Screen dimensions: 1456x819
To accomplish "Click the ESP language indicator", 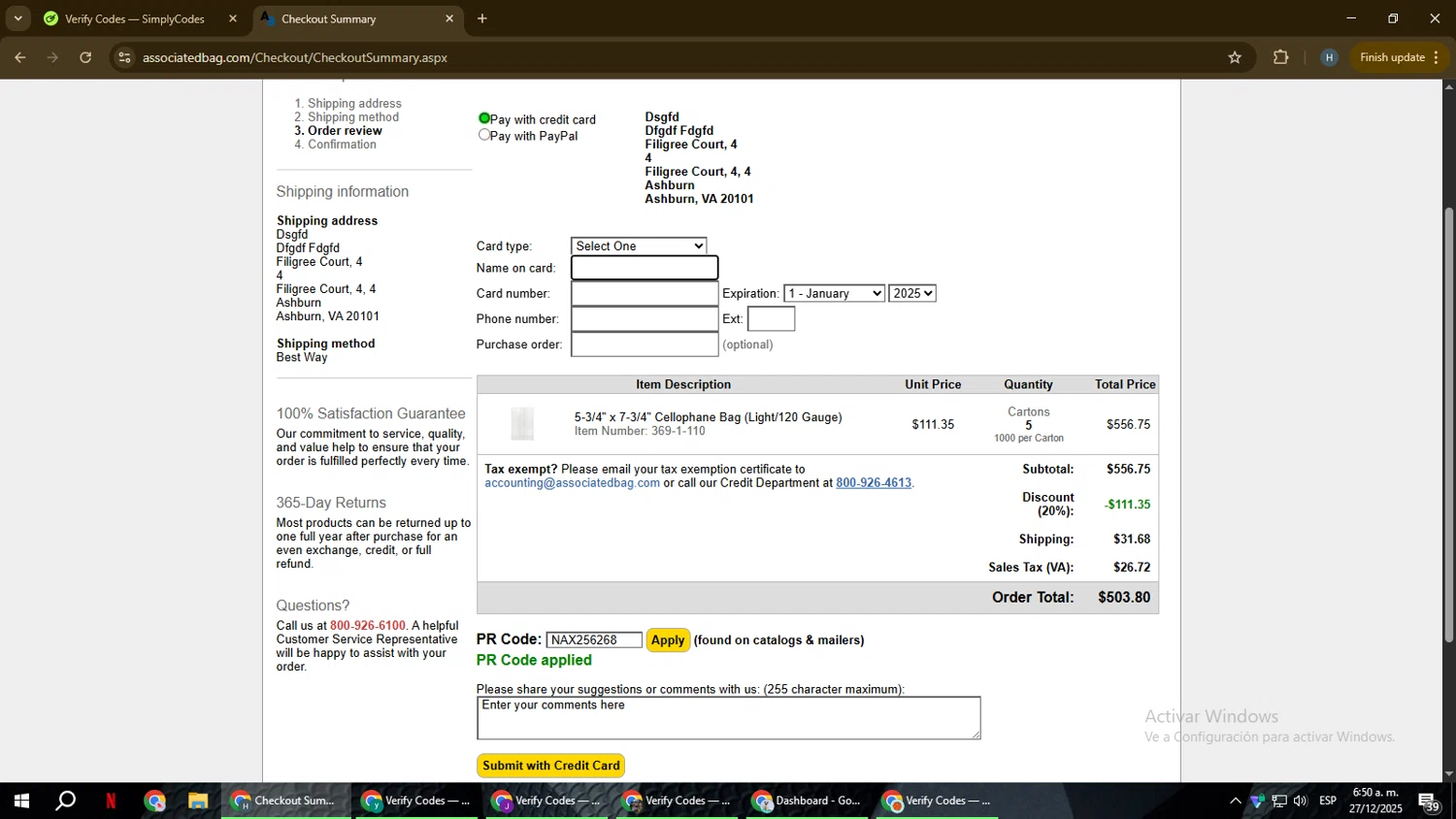I will [1328, 802].
